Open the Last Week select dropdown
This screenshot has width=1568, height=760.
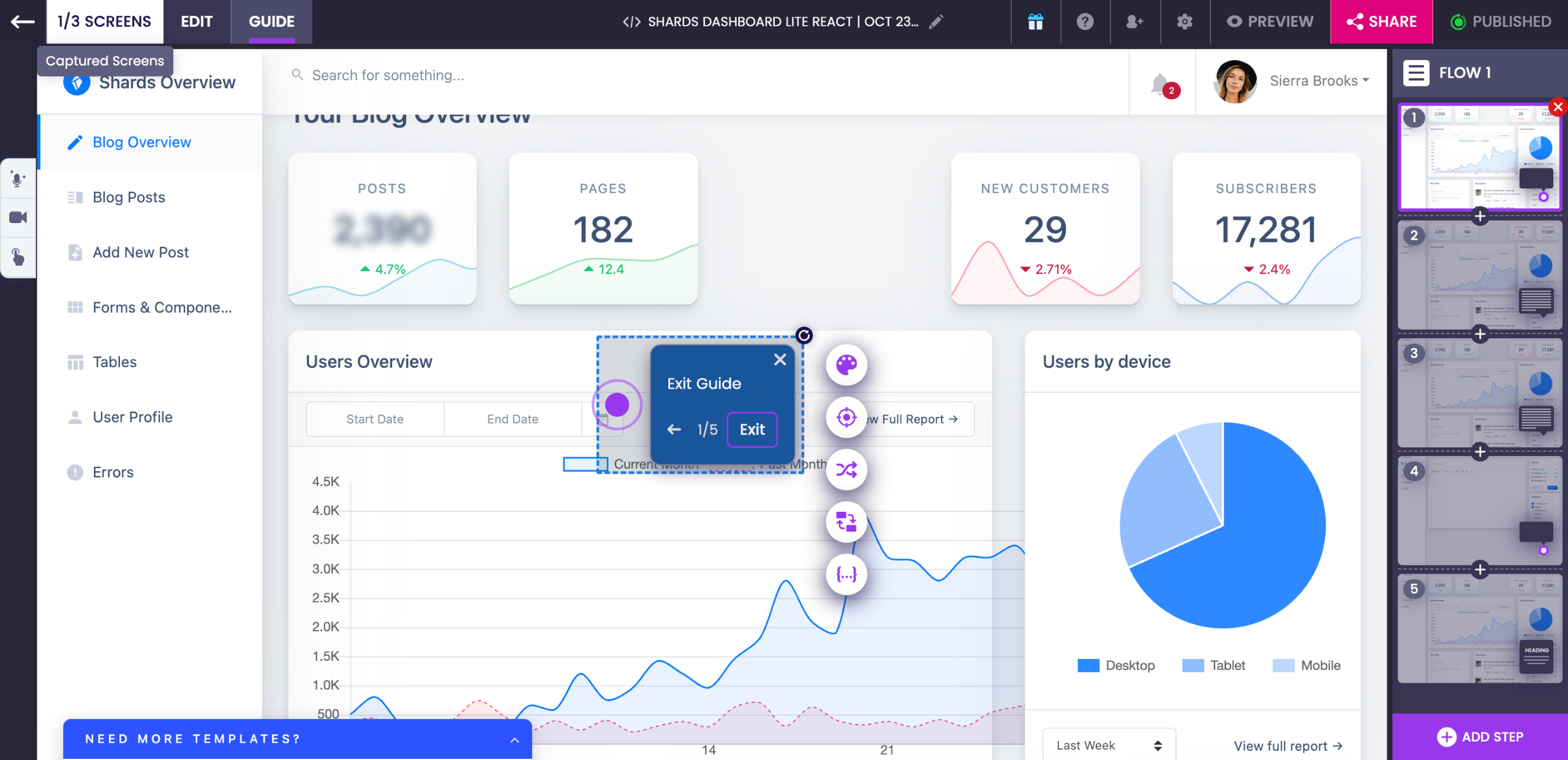(1109, 745)
